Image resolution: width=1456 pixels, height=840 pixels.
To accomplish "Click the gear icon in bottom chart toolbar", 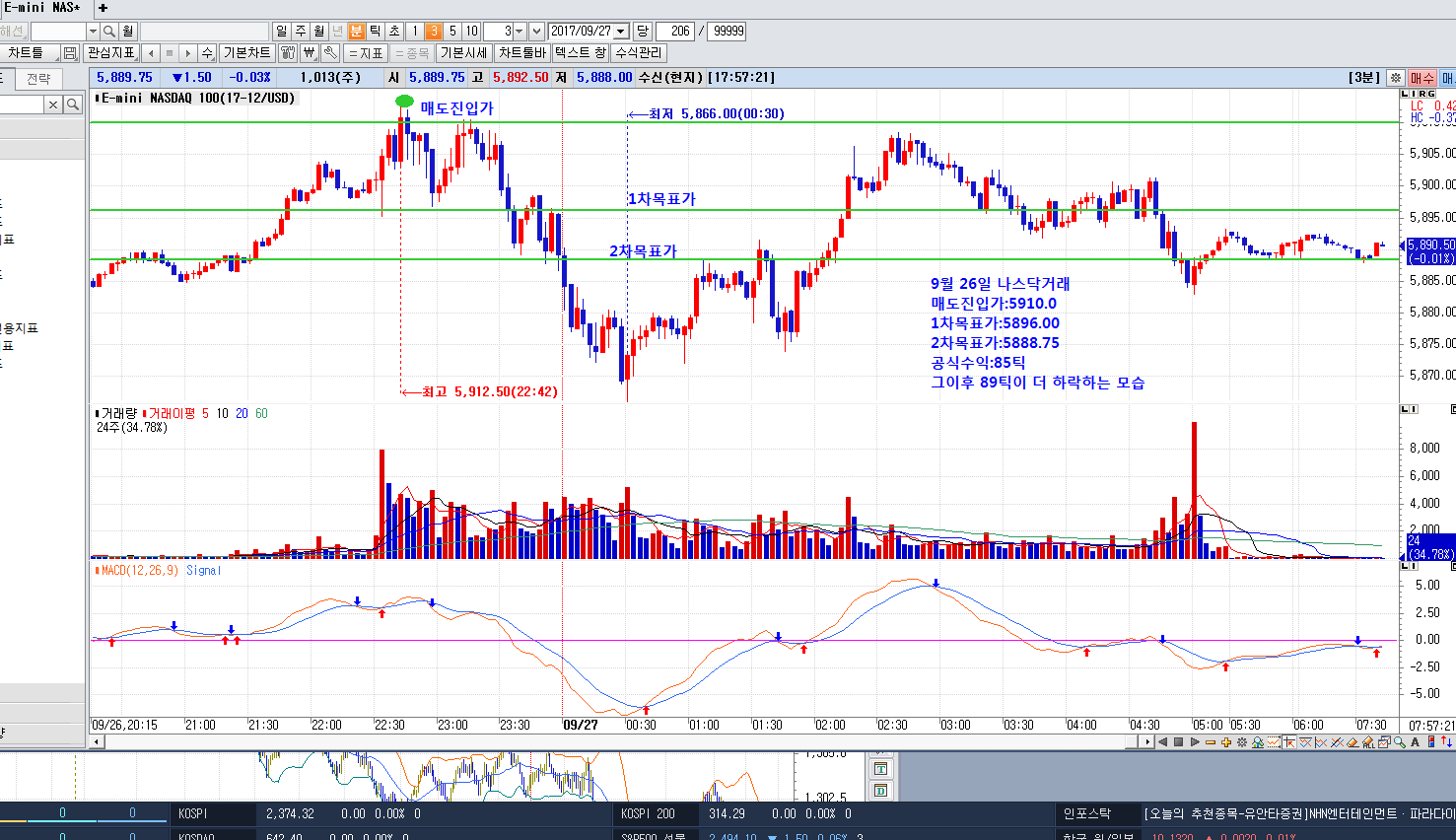I will click(1241, 742).
